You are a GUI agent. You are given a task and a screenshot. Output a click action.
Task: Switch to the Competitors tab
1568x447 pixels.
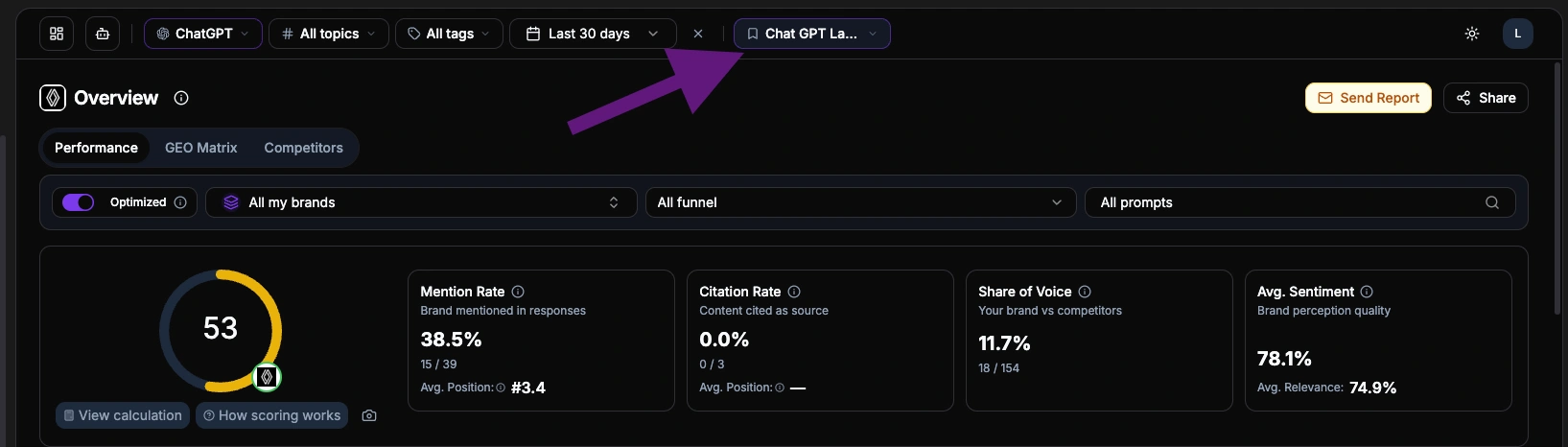coord(303,148)
